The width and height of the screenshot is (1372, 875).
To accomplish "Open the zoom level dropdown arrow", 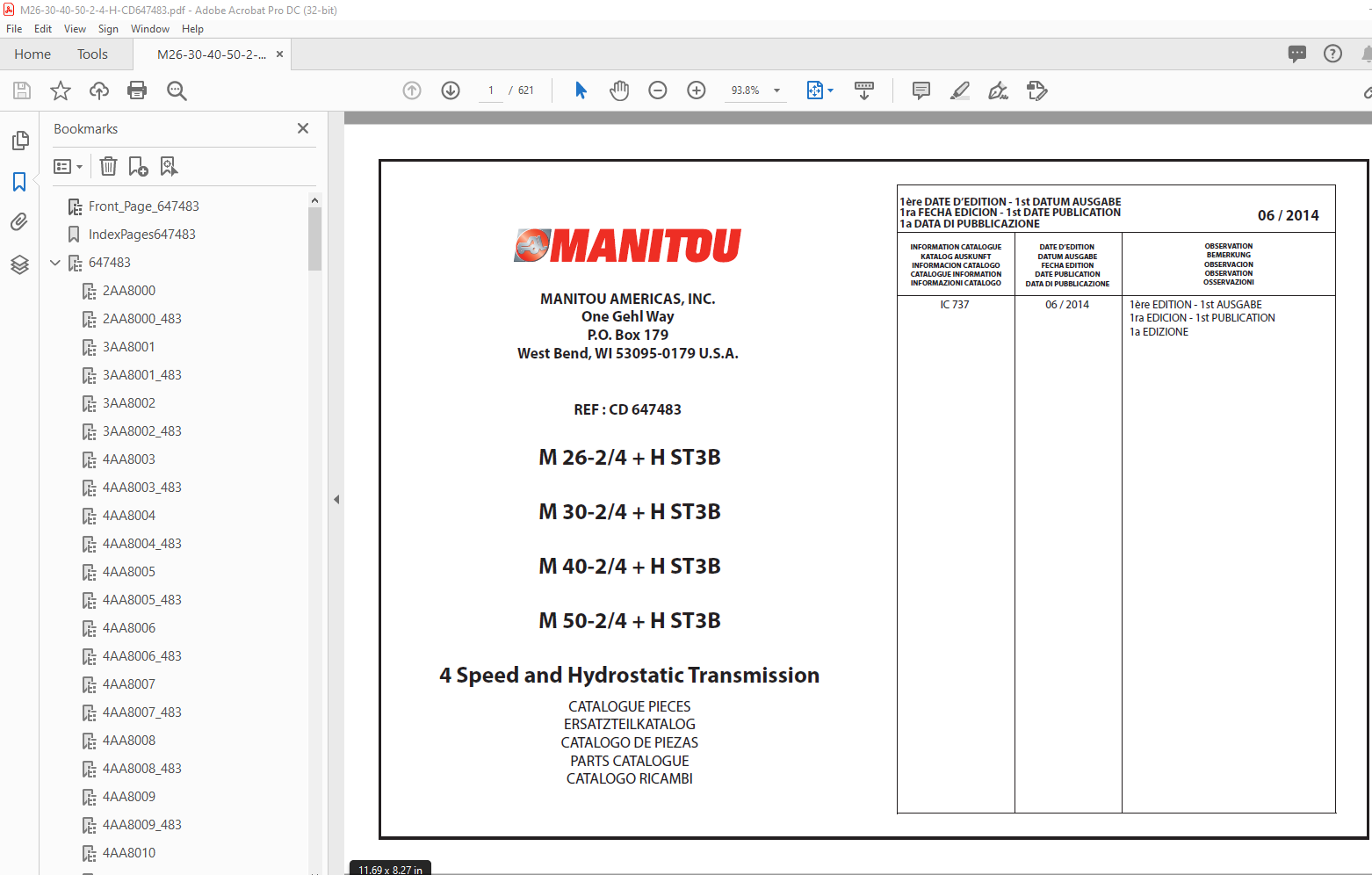I will click(776, 90).
